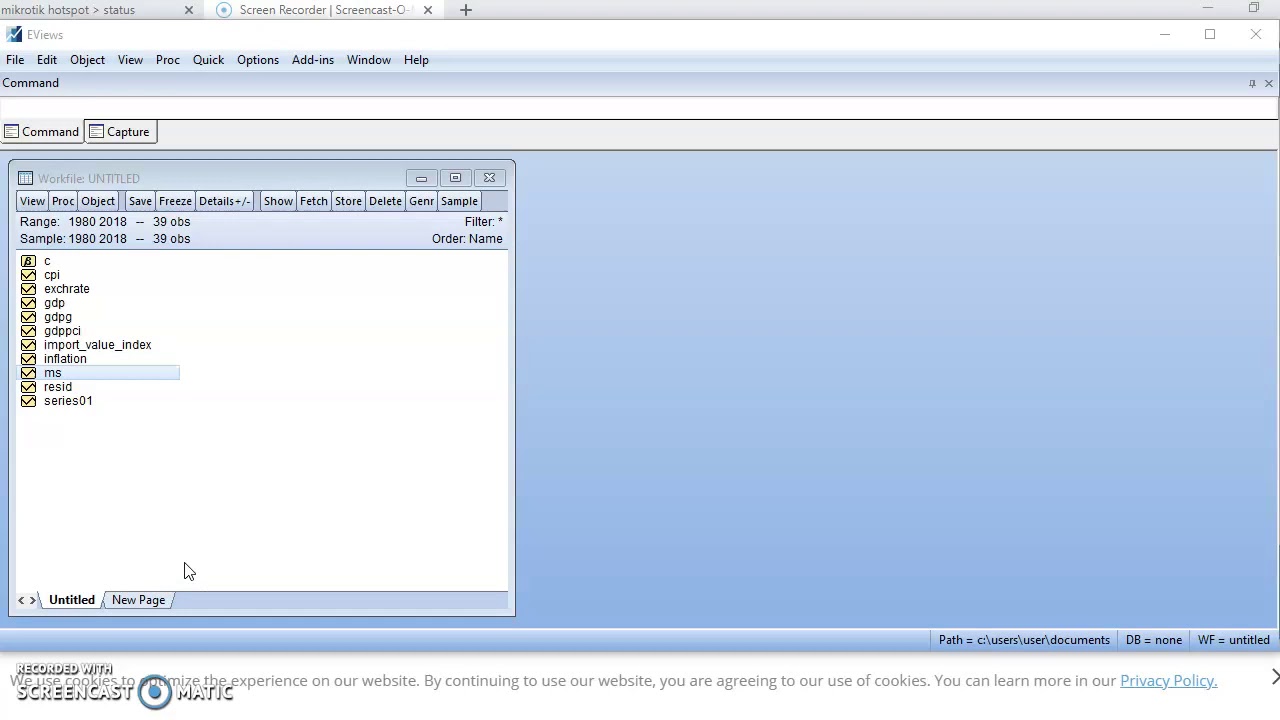This screenshot has width=1280, height=720.
Task: Click the EViews application logo icon
Action: coord(13,34)
